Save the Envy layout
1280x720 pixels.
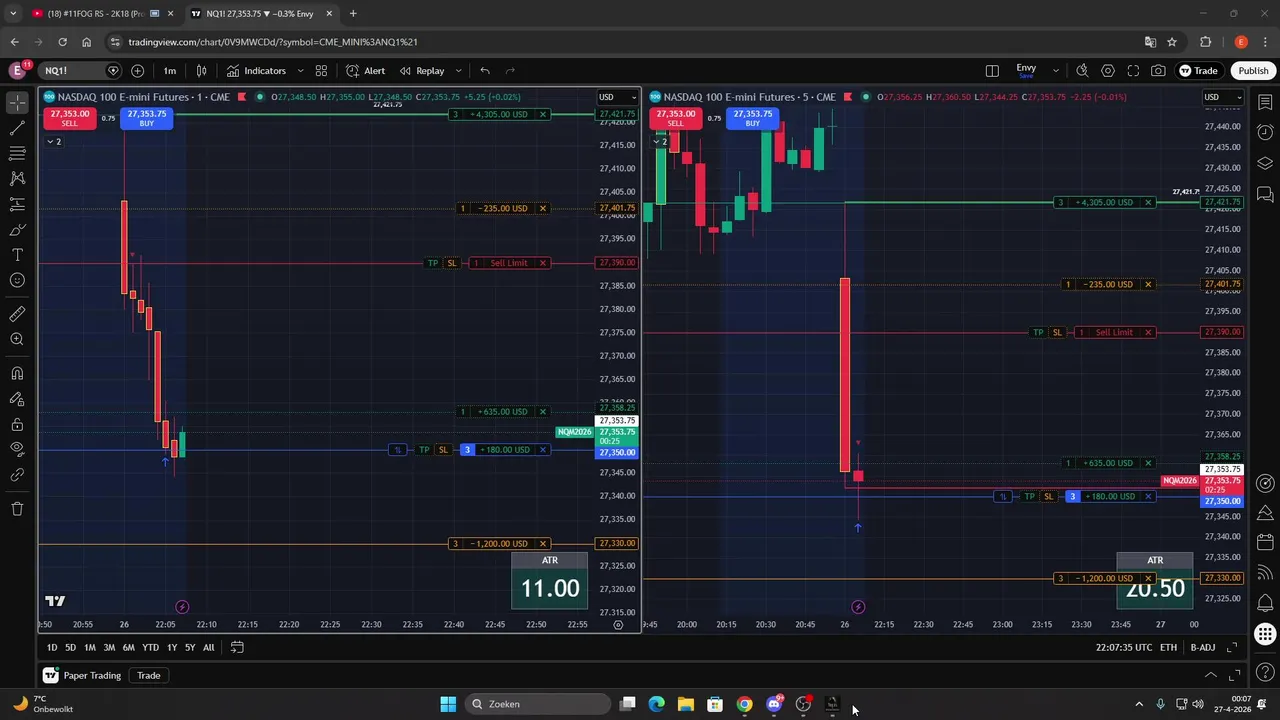[x=1026, y=71]
